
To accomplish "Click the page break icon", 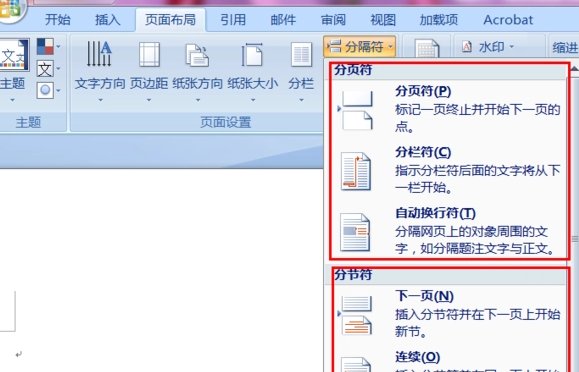I will tap(356, 110).
